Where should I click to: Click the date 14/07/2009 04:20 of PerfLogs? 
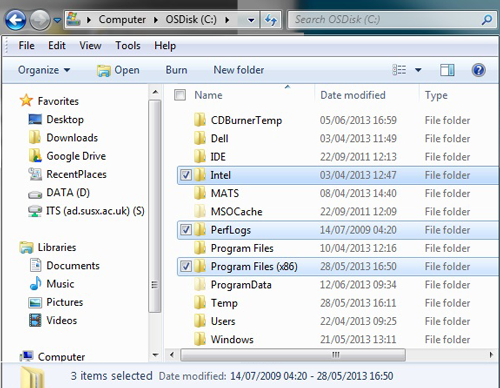(358, 230)
